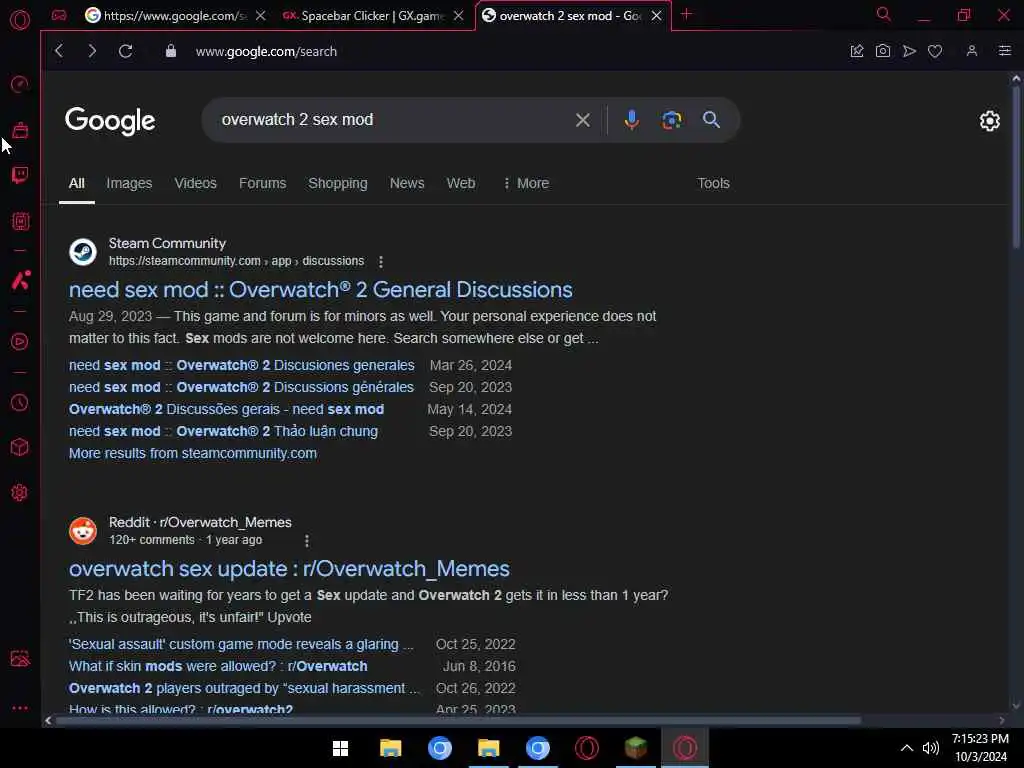This screenshot has height=768, width=1024.
Task: Select the Web results tab
Action: (x=461, y=184)
